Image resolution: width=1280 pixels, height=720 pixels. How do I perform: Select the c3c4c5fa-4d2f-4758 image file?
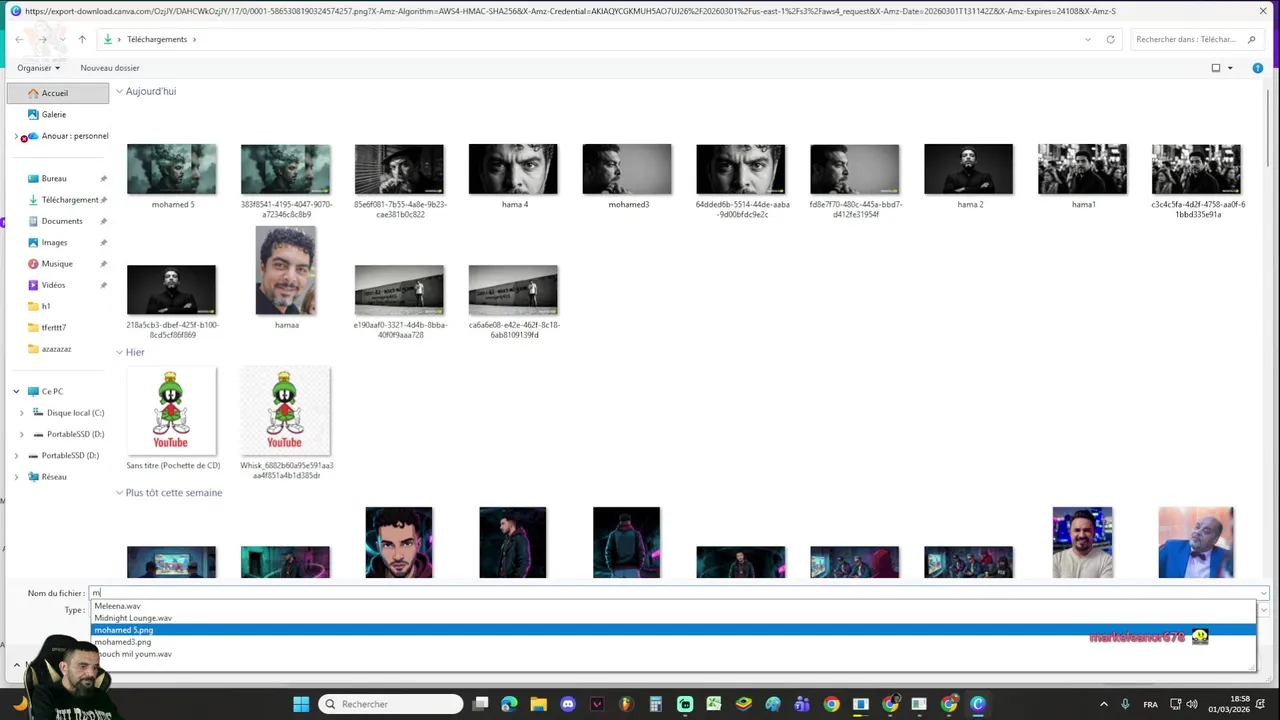tap(1196, 181)
